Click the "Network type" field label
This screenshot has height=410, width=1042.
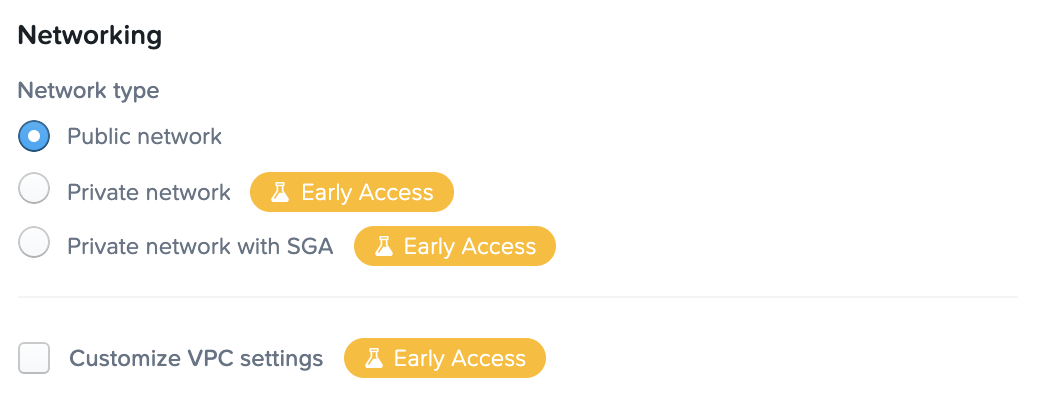click(88, 90)
